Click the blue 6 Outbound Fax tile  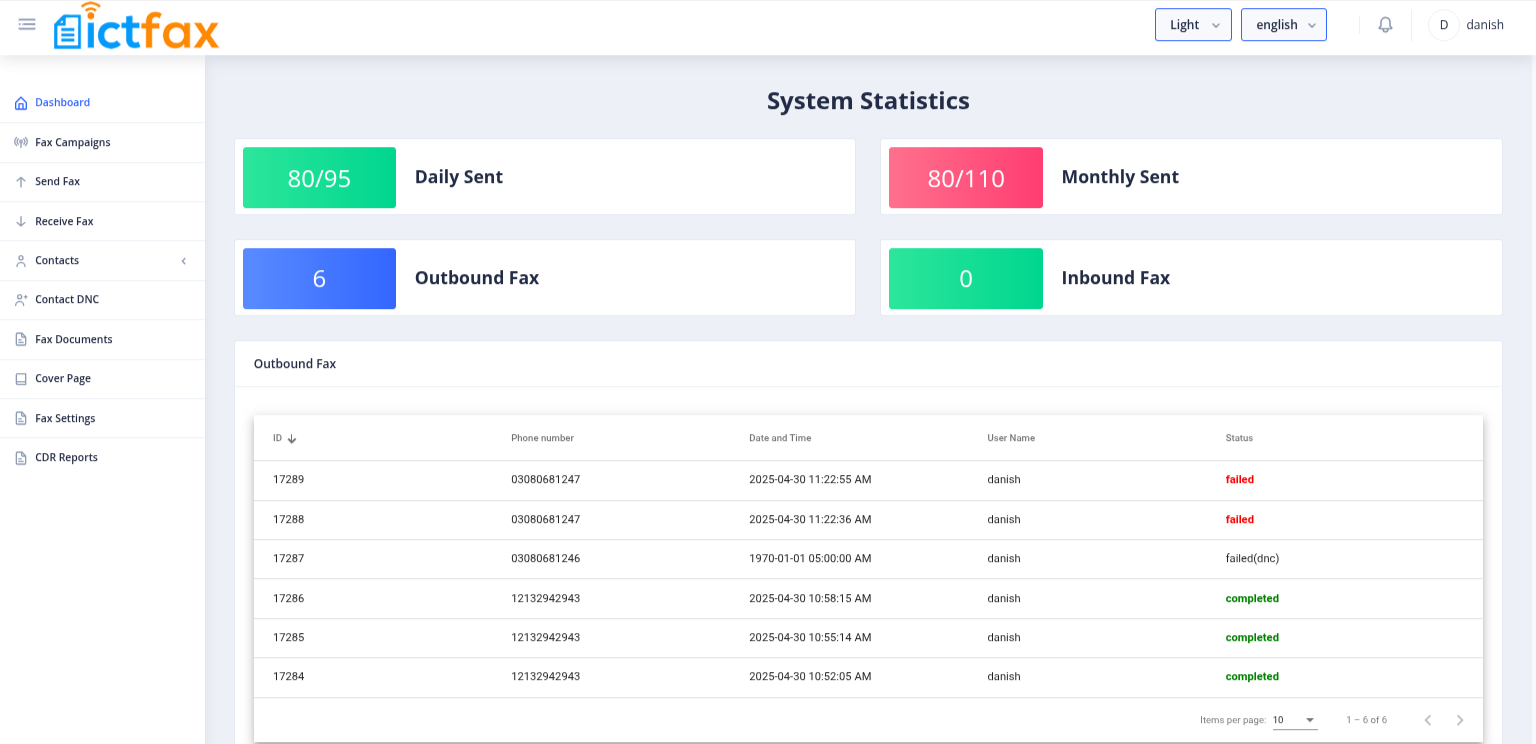coord(319,279)
